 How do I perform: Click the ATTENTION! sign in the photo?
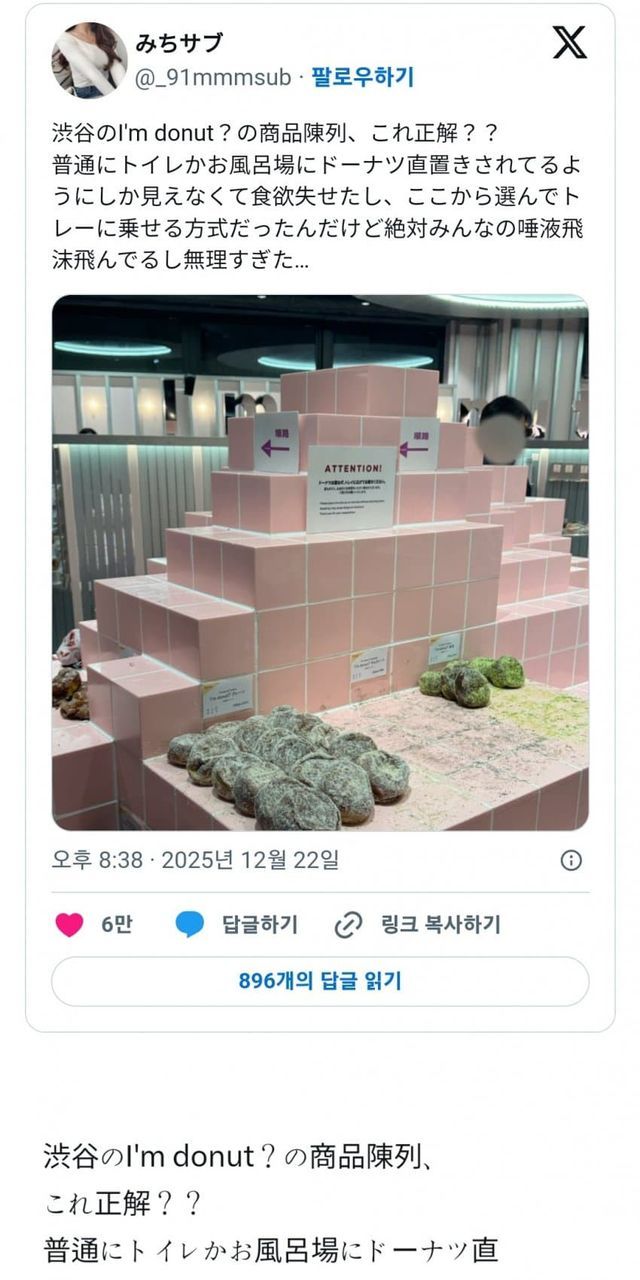pyautogui.click(x=352, y=488)
